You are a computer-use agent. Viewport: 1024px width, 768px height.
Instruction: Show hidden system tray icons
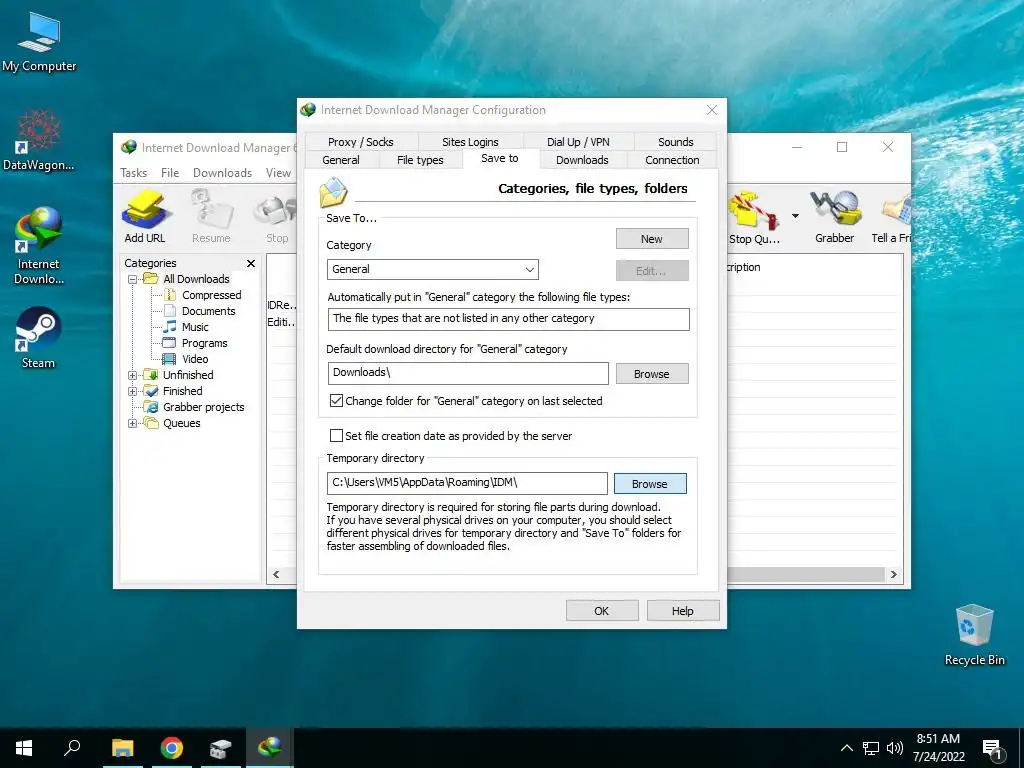846,748
